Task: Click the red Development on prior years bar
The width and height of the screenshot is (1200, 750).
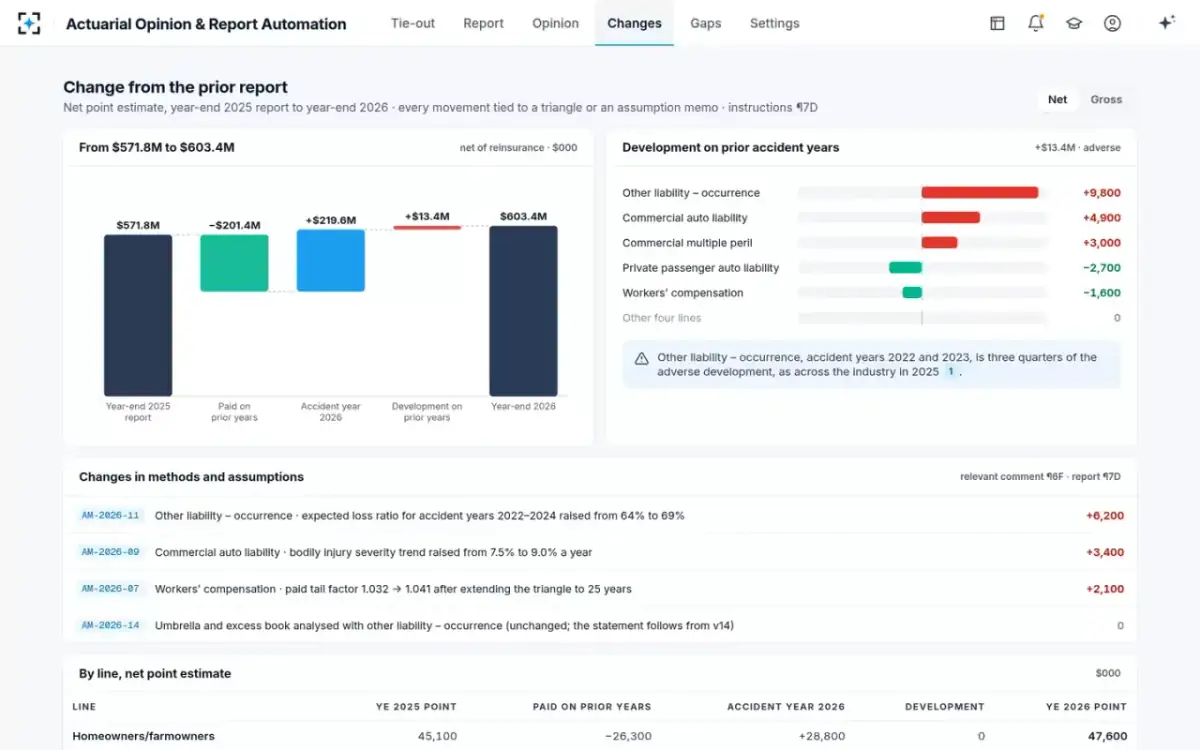Action: pos(427,227)
